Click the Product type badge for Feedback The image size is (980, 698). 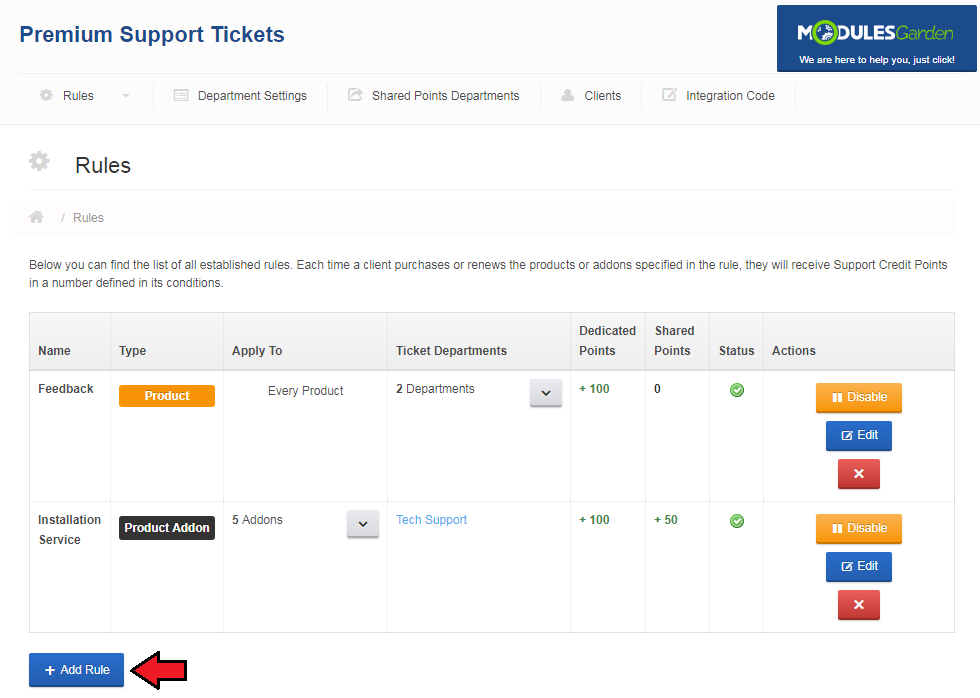[x=167, y=396]
